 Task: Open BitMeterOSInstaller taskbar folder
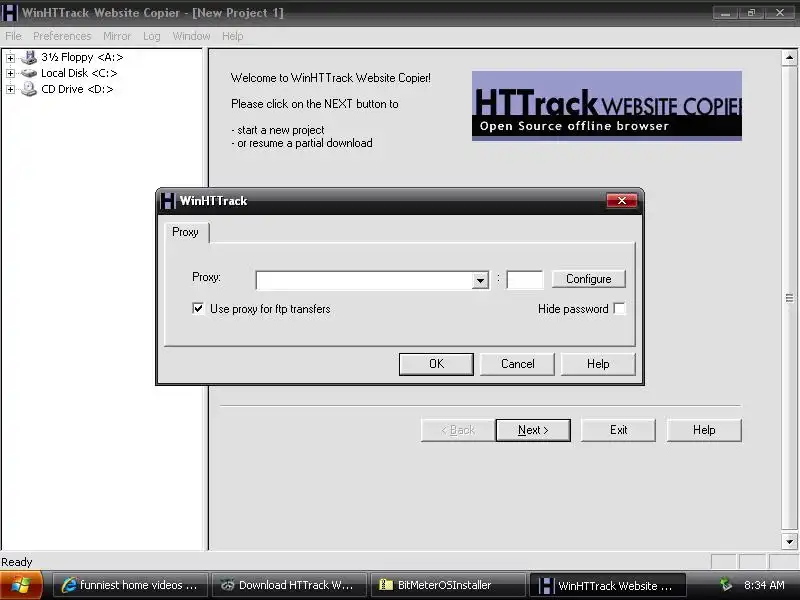[x=448, y=585]
